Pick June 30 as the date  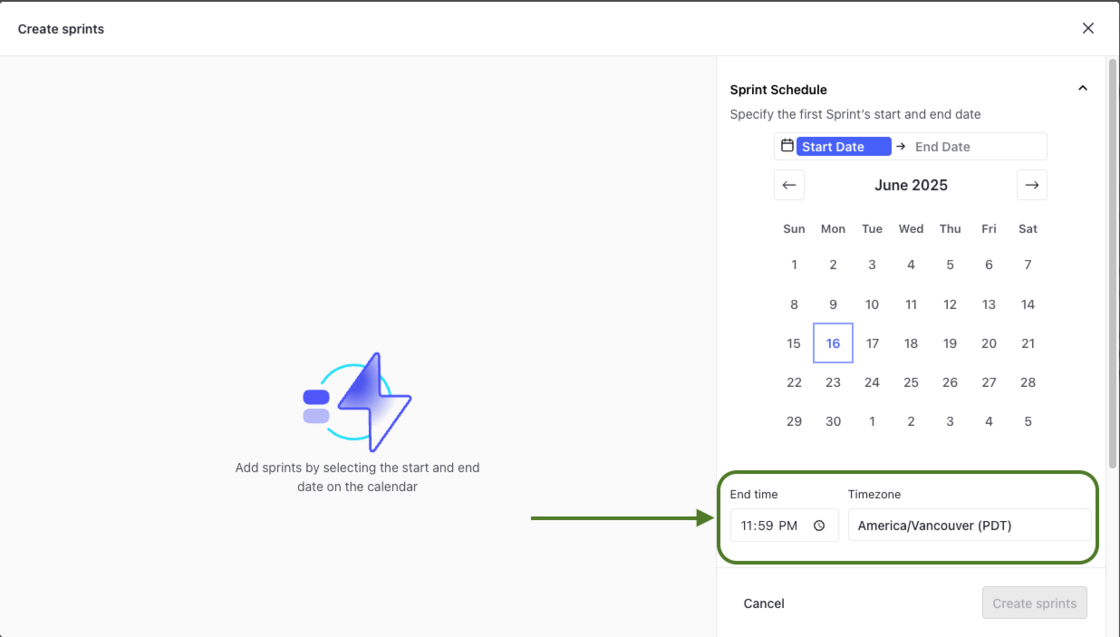point(833,421)
